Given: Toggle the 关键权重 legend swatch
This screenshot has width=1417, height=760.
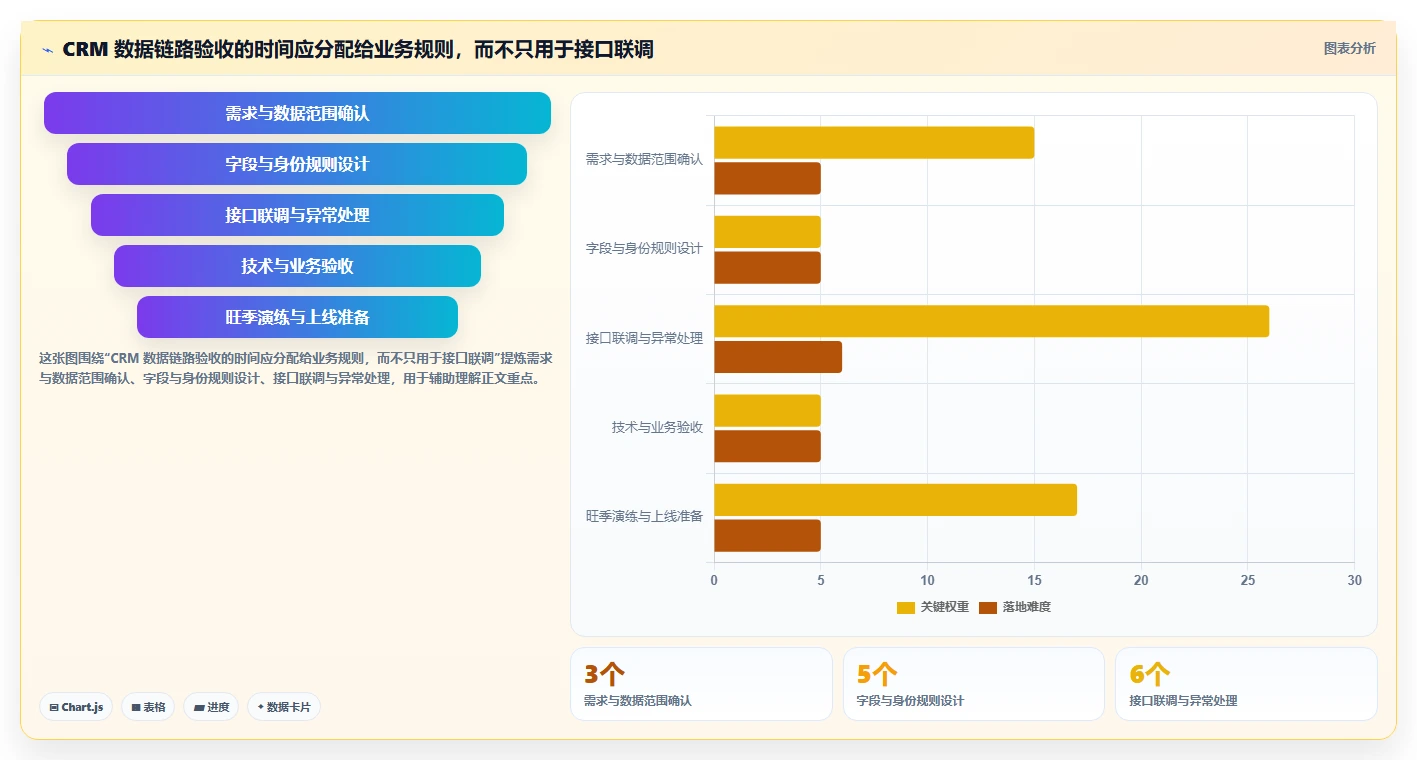Looking at the screenshot, I should [906, 607].
